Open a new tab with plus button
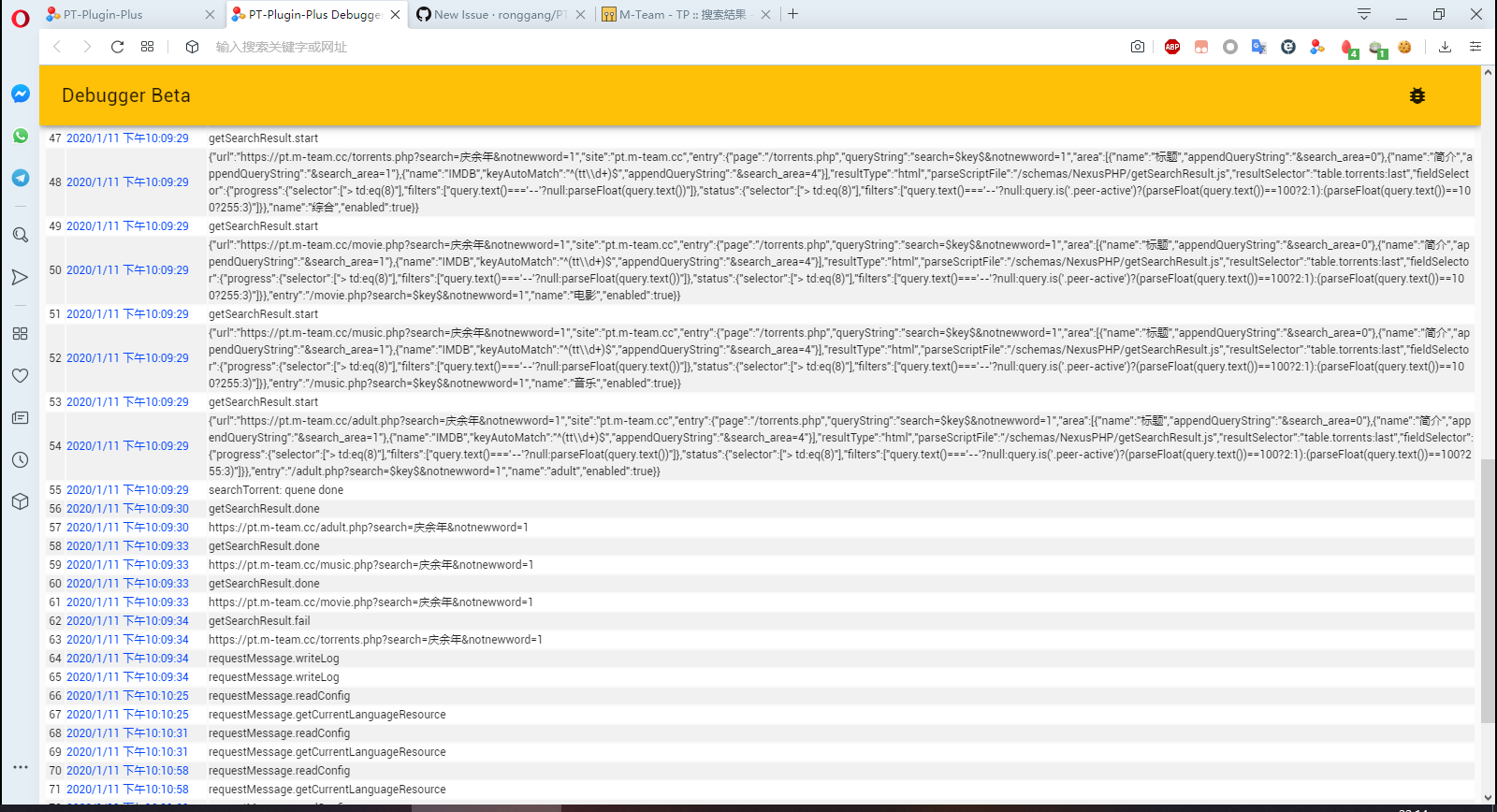The width and height of the screenshot is (1497, 812). click(x=793, y=14)
